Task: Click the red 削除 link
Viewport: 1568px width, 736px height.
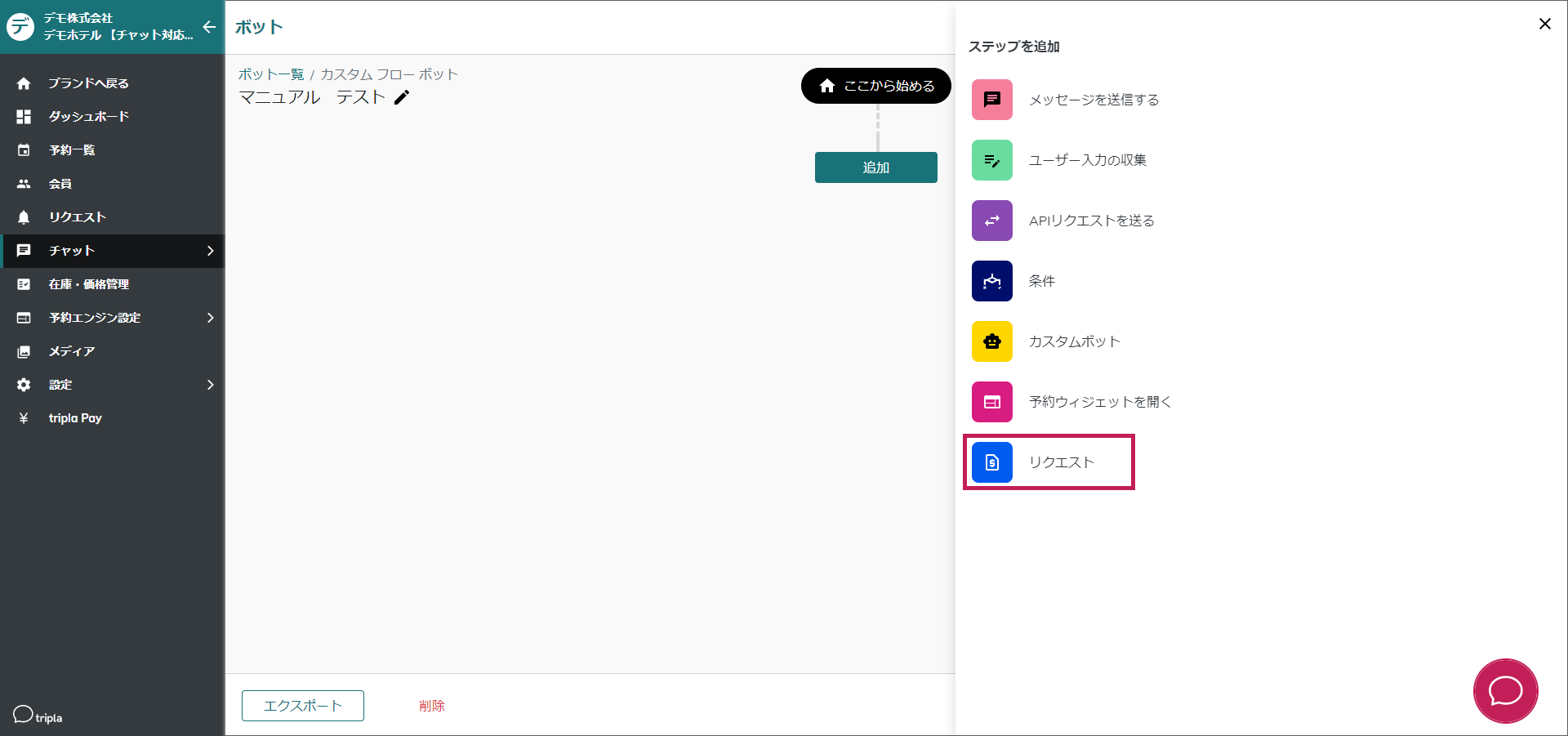Action: click(431, 706)
